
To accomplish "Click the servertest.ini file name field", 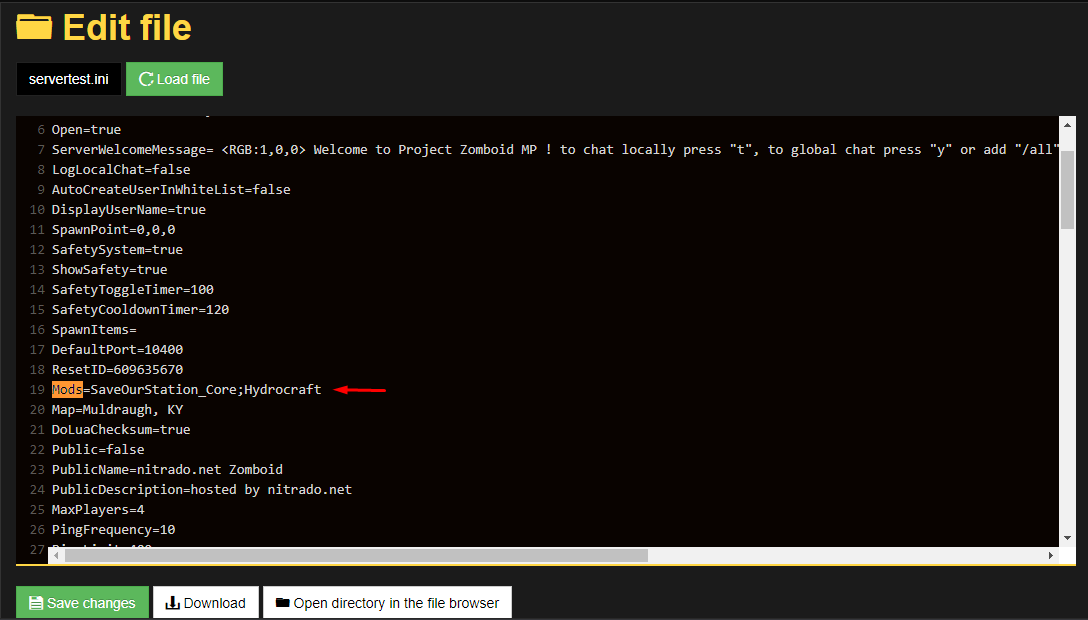I will pos(69,79).
